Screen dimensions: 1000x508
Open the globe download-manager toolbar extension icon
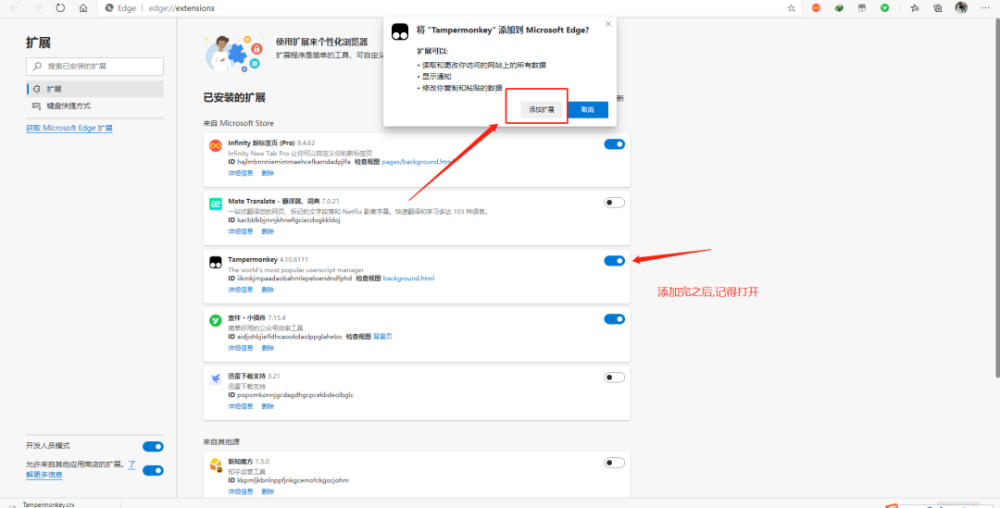[x=839, y=8]
